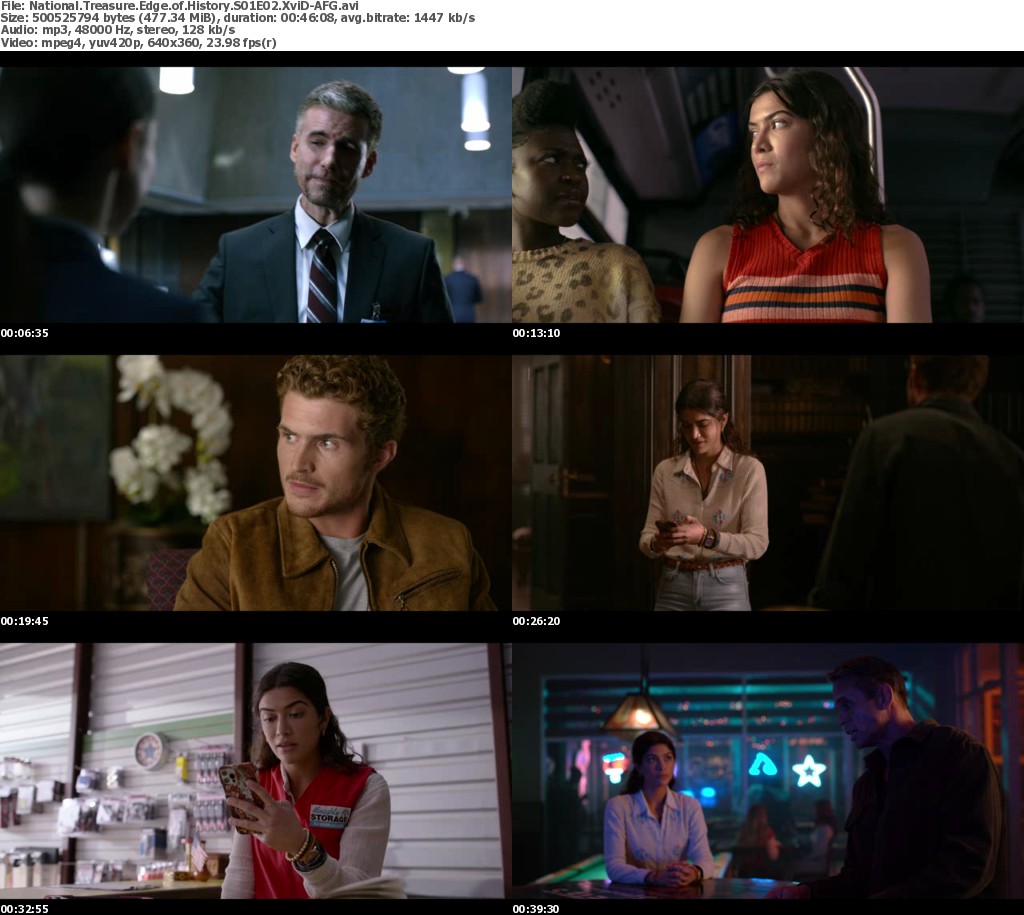Open the 00:19:45 frame with suede jacket
The image size is (1024, 915).
pos(255,482)
